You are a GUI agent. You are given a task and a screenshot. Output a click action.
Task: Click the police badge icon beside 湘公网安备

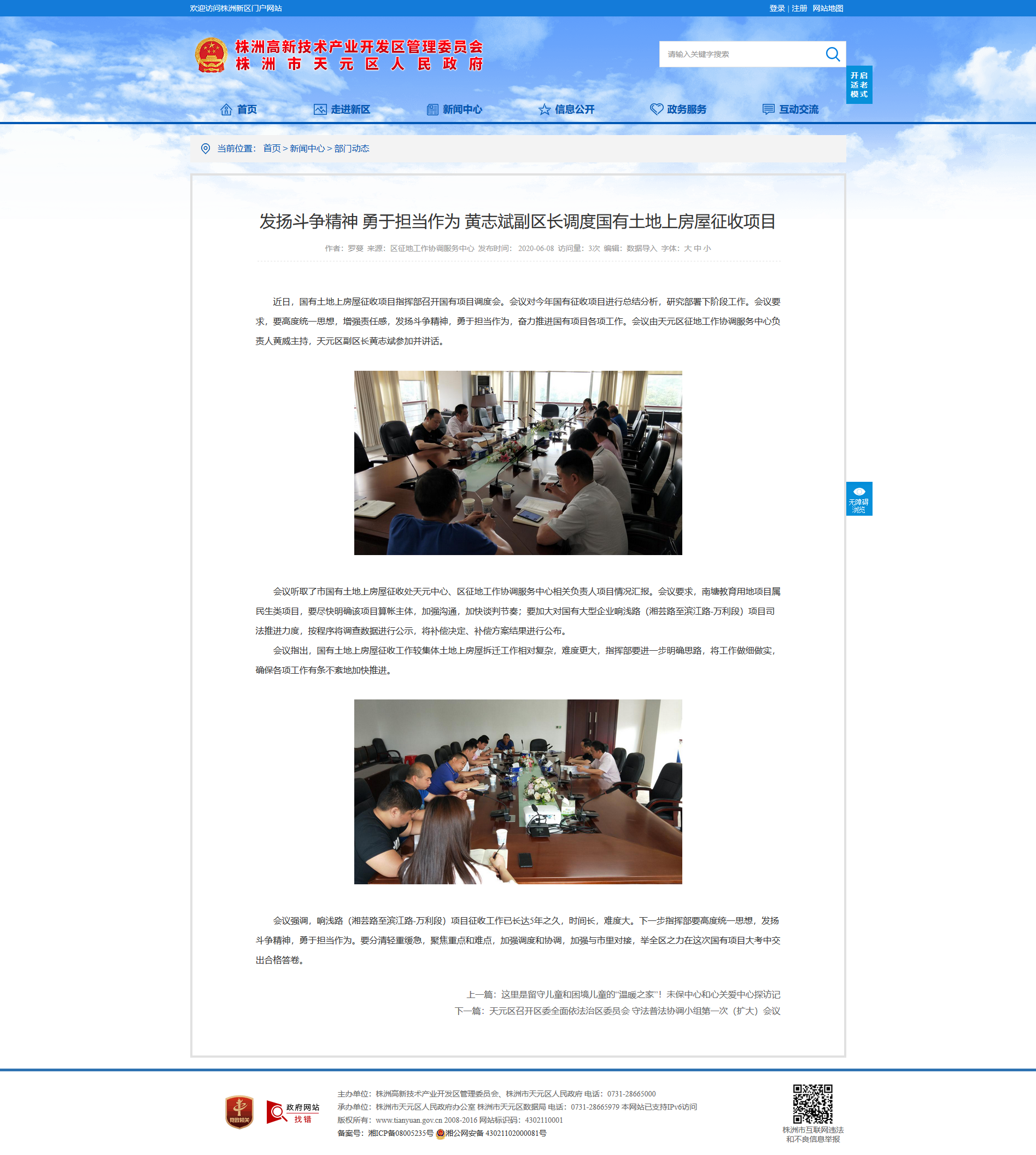point(440,1133)
